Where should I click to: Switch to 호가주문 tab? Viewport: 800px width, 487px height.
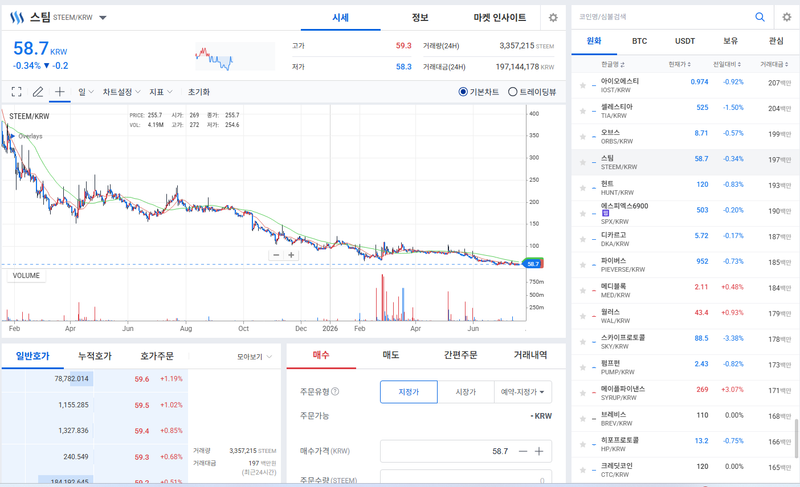(x=157, y=356)
